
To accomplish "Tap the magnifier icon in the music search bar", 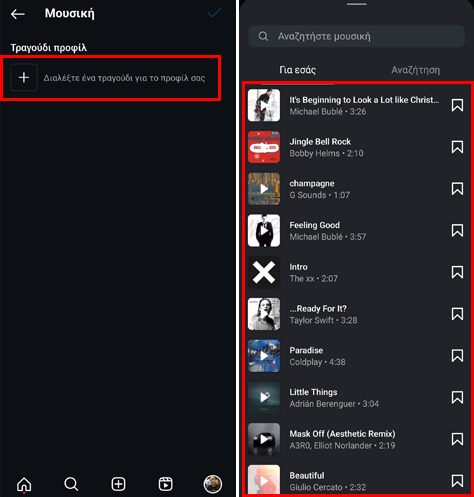I will click(x=263, y=36).
